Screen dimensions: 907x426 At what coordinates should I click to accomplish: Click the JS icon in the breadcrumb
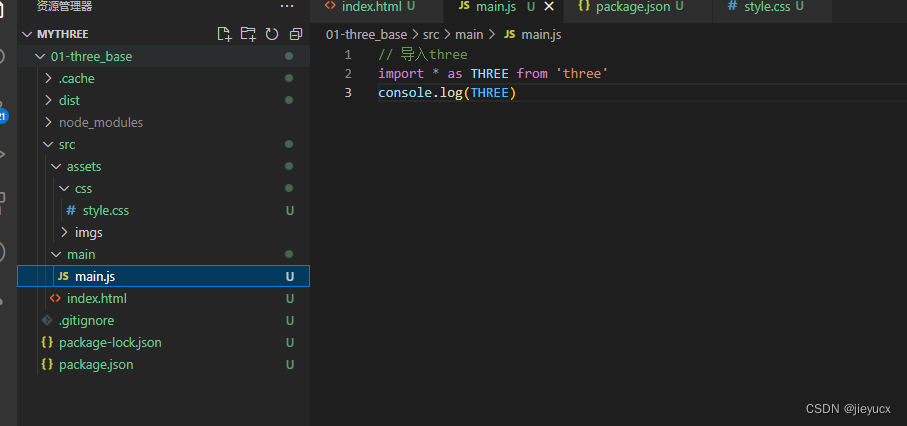click(x=509, y=35)
